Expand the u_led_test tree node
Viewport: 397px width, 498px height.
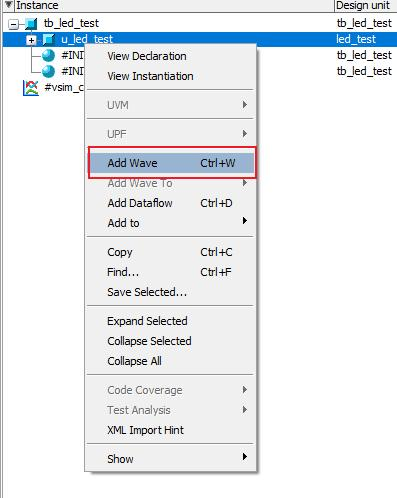tap(31, 40)
